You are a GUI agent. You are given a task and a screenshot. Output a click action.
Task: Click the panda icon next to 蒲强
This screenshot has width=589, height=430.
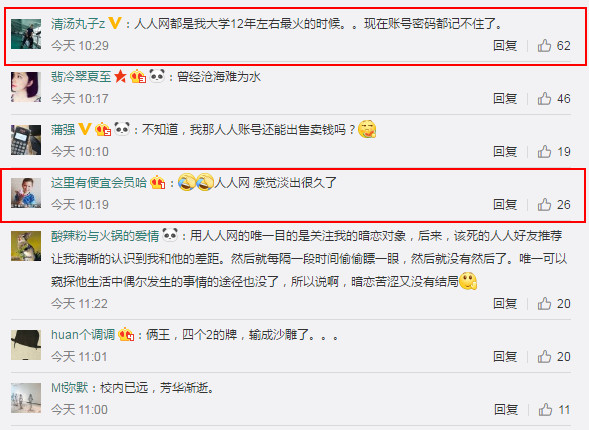pyautogui.click(x=122, y=129)
